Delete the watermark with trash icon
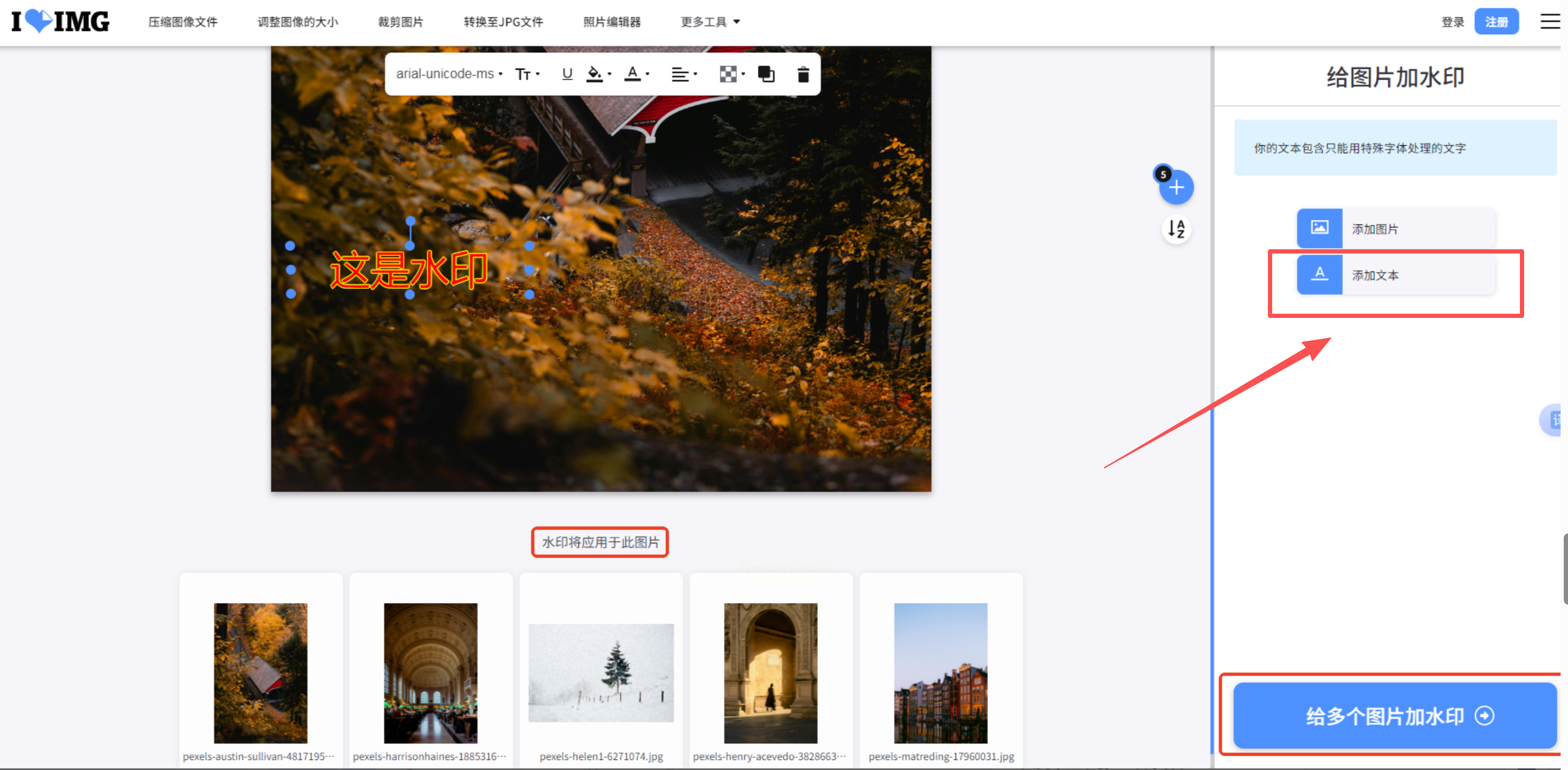The height and width of the screenshot is (770, 1568). 803,73
